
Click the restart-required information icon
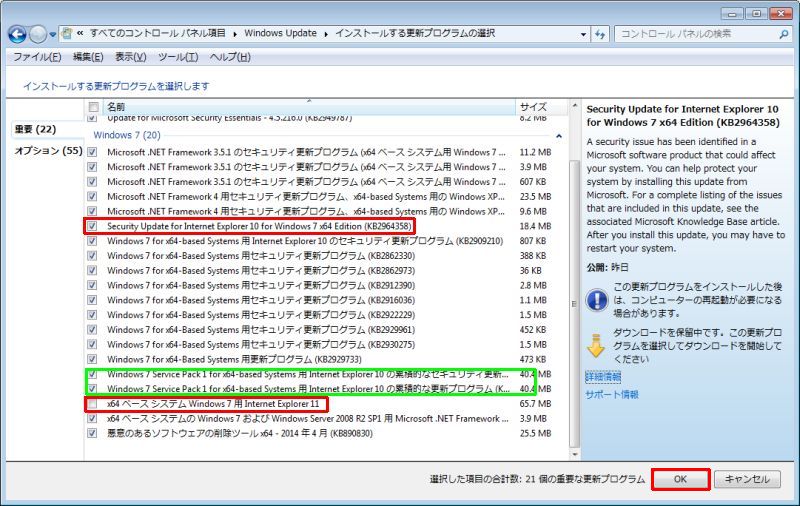click(597, 298)
